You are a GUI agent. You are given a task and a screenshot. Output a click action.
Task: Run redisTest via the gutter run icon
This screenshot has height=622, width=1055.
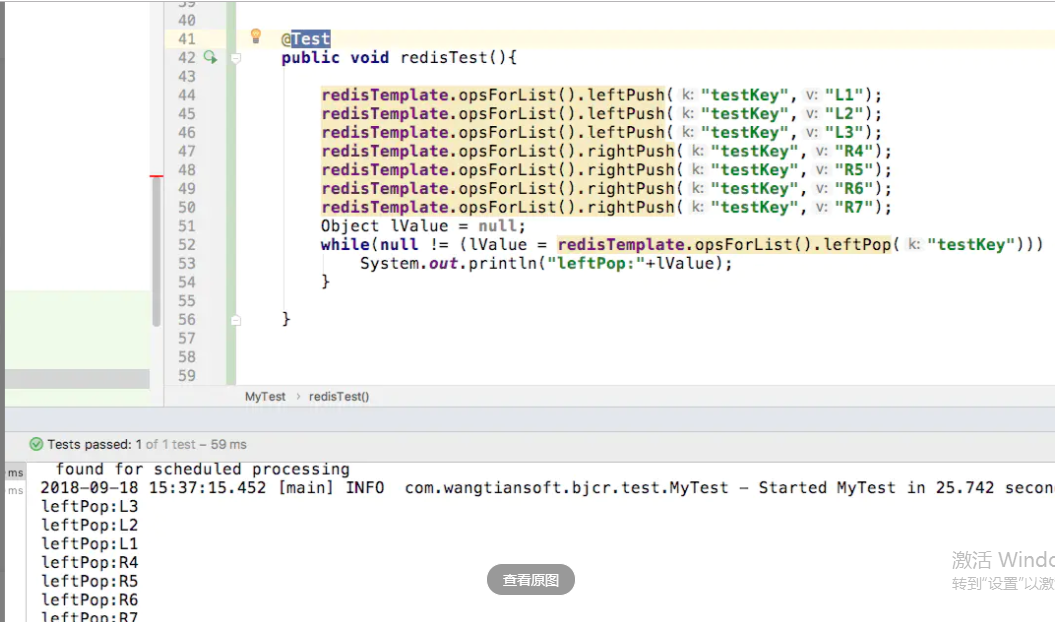211,57
